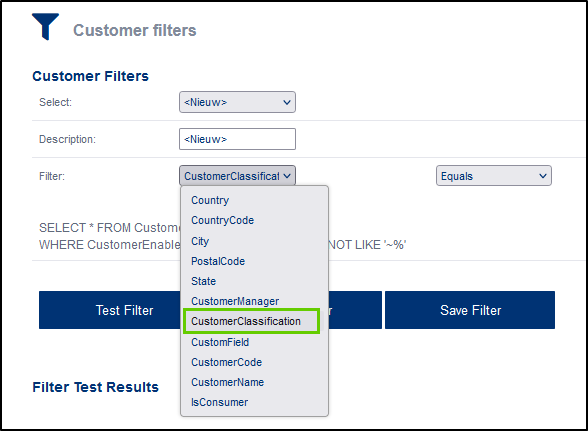Choose the highlighted CustomerClassification option
Screen dimensions: 588x431
251,321
